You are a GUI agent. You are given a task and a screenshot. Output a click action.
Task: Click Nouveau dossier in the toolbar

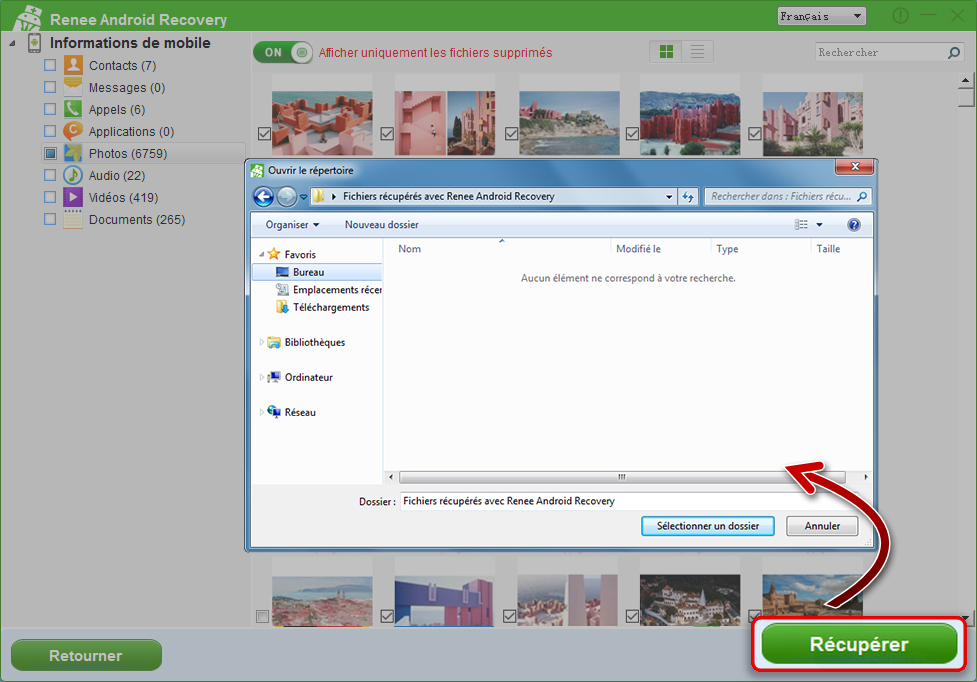pyautogui.click(x=381, y=225)
